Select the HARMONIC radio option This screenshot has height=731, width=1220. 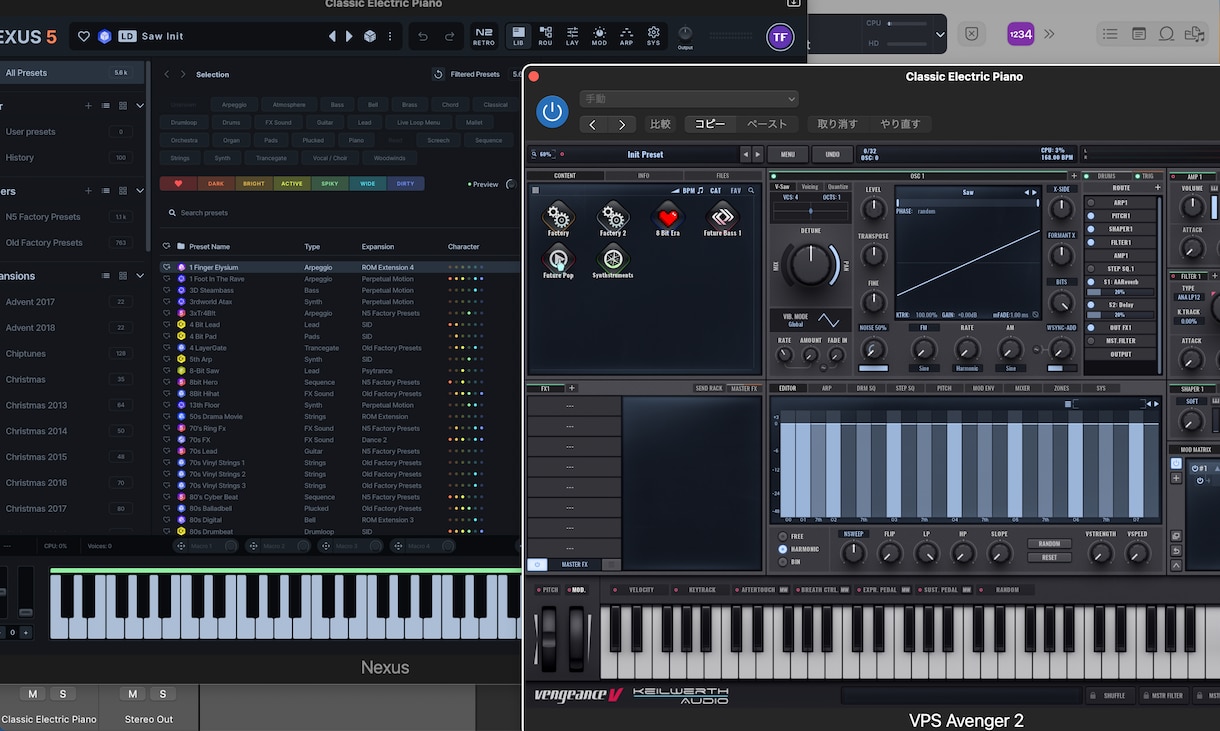[x=783, y=549]
